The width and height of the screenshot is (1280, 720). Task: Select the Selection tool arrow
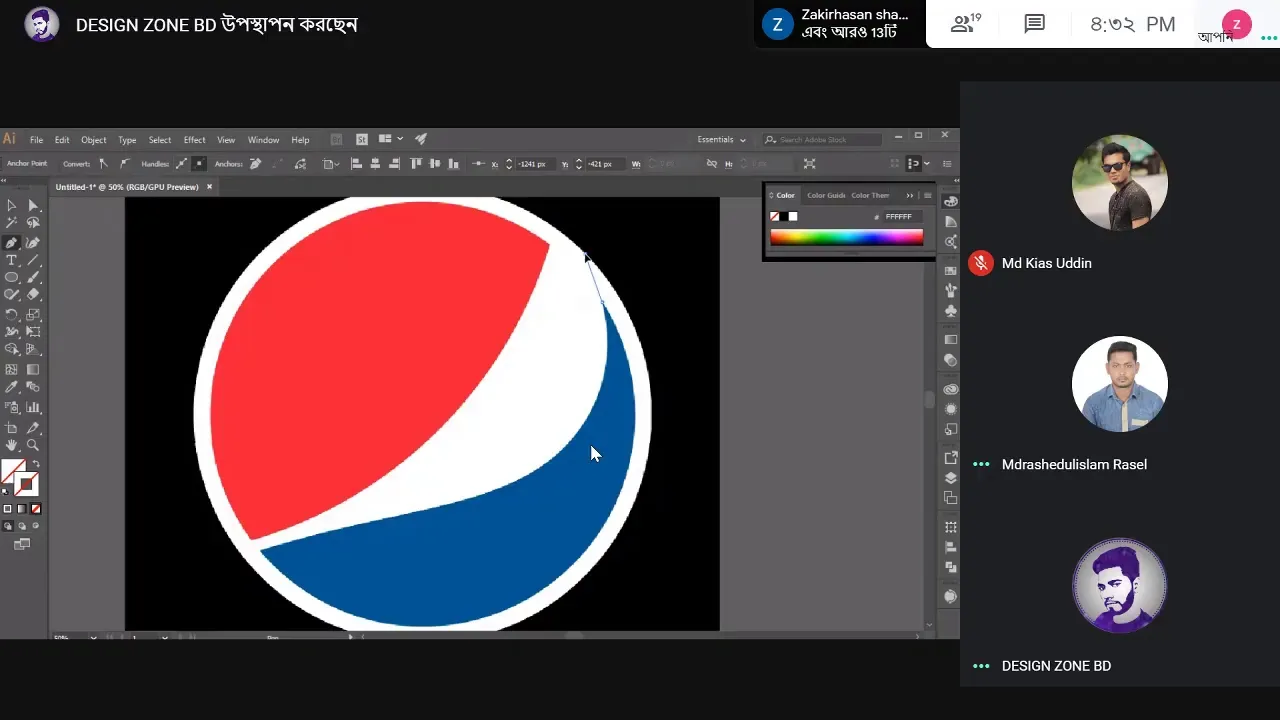[x=11, y=206]
